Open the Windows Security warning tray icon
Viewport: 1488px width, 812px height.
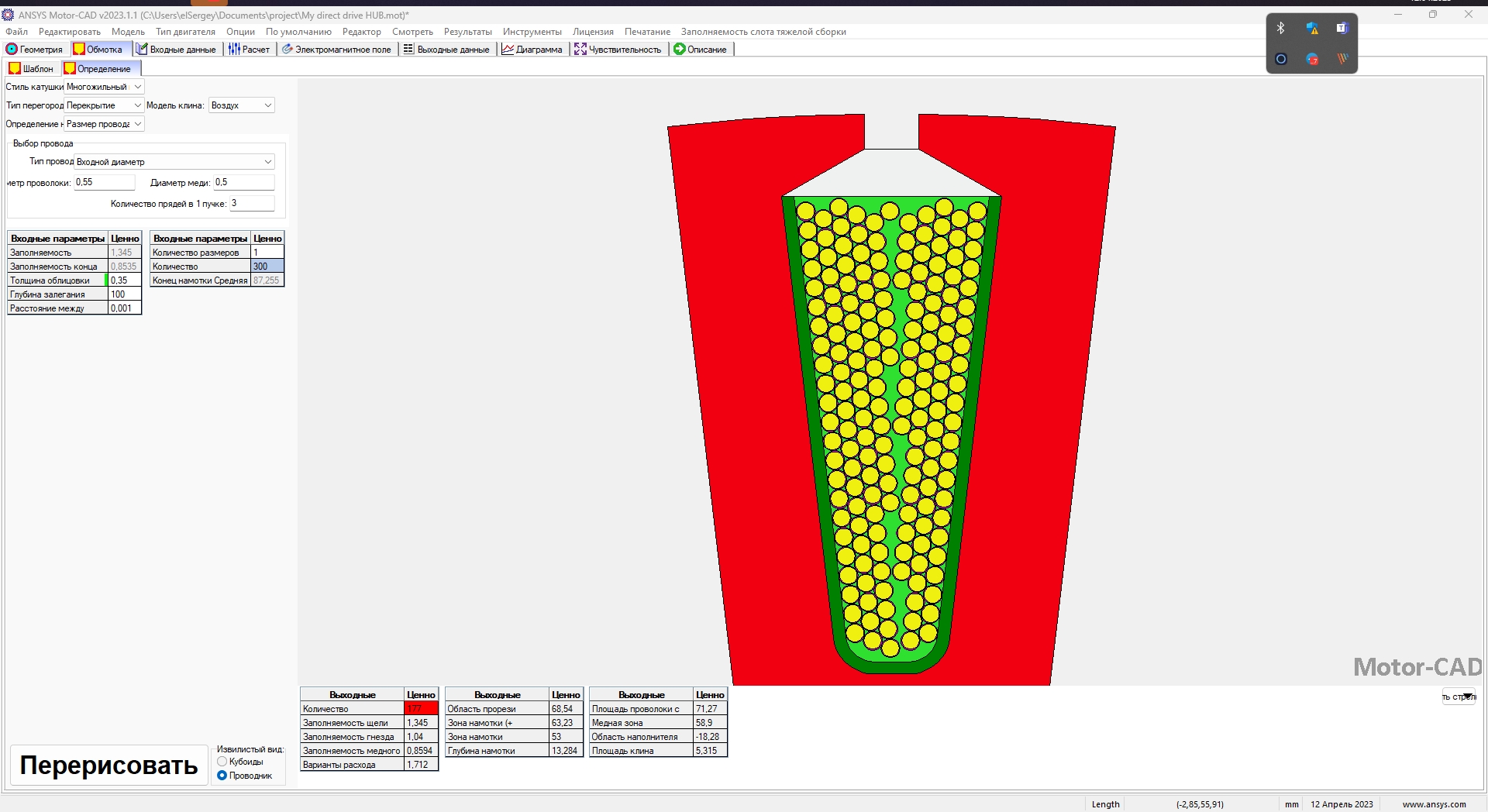coord(1311,28)
